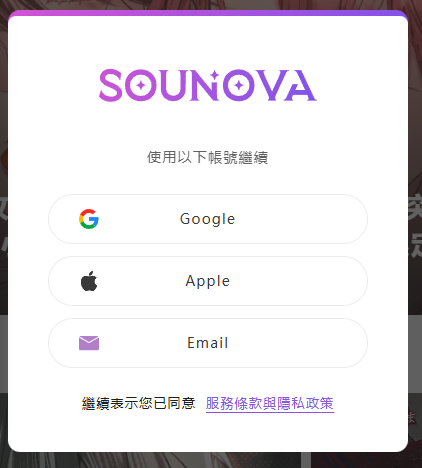This screenshot has width=422, height=468.
Task: Click the background thumbnail below the dialog's right corner
Action: tap(367, 461)
